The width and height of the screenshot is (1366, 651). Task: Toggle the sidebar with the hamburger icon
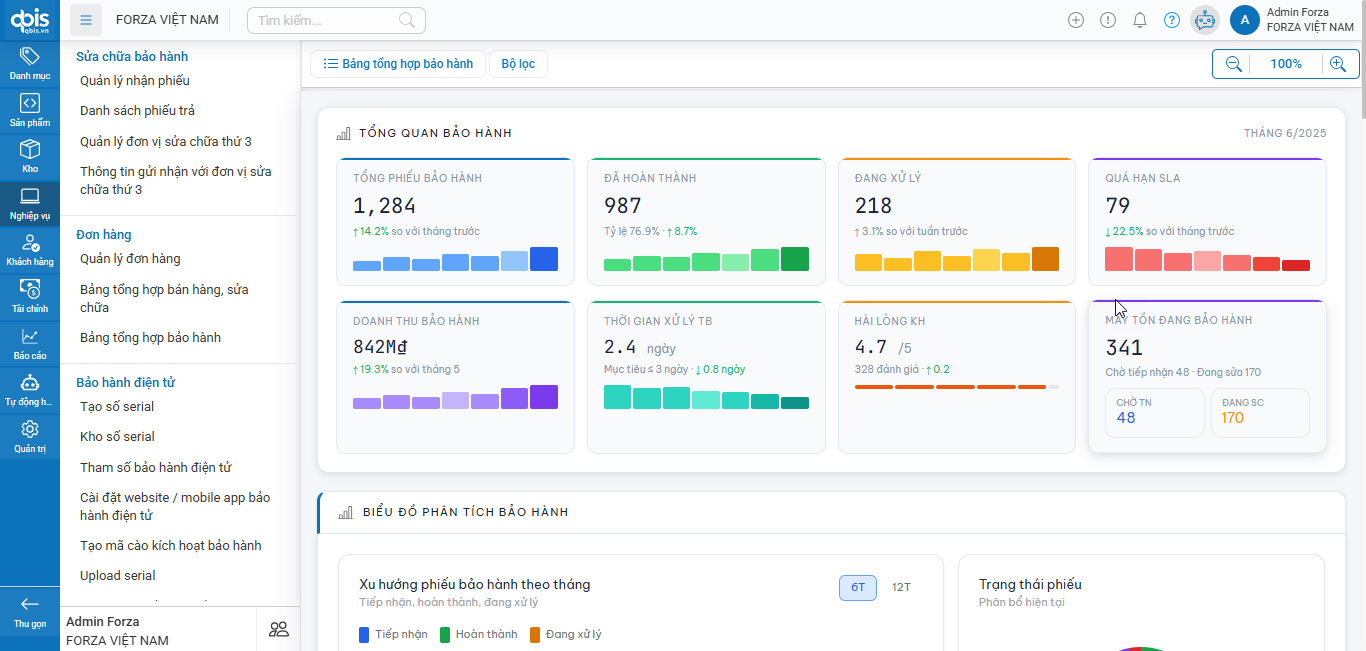[x=85, y=19]
